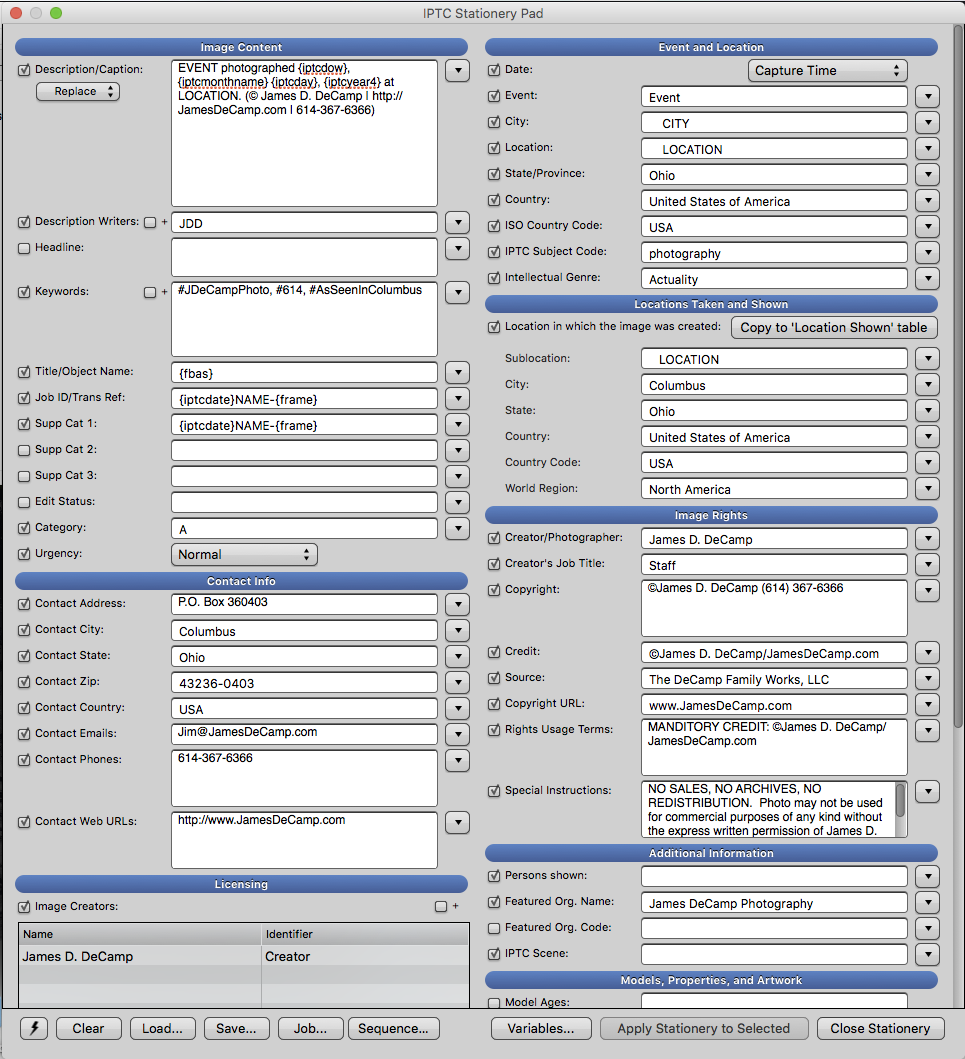Uncheck the Description/Caption checkbox

[x=24, y=70]
